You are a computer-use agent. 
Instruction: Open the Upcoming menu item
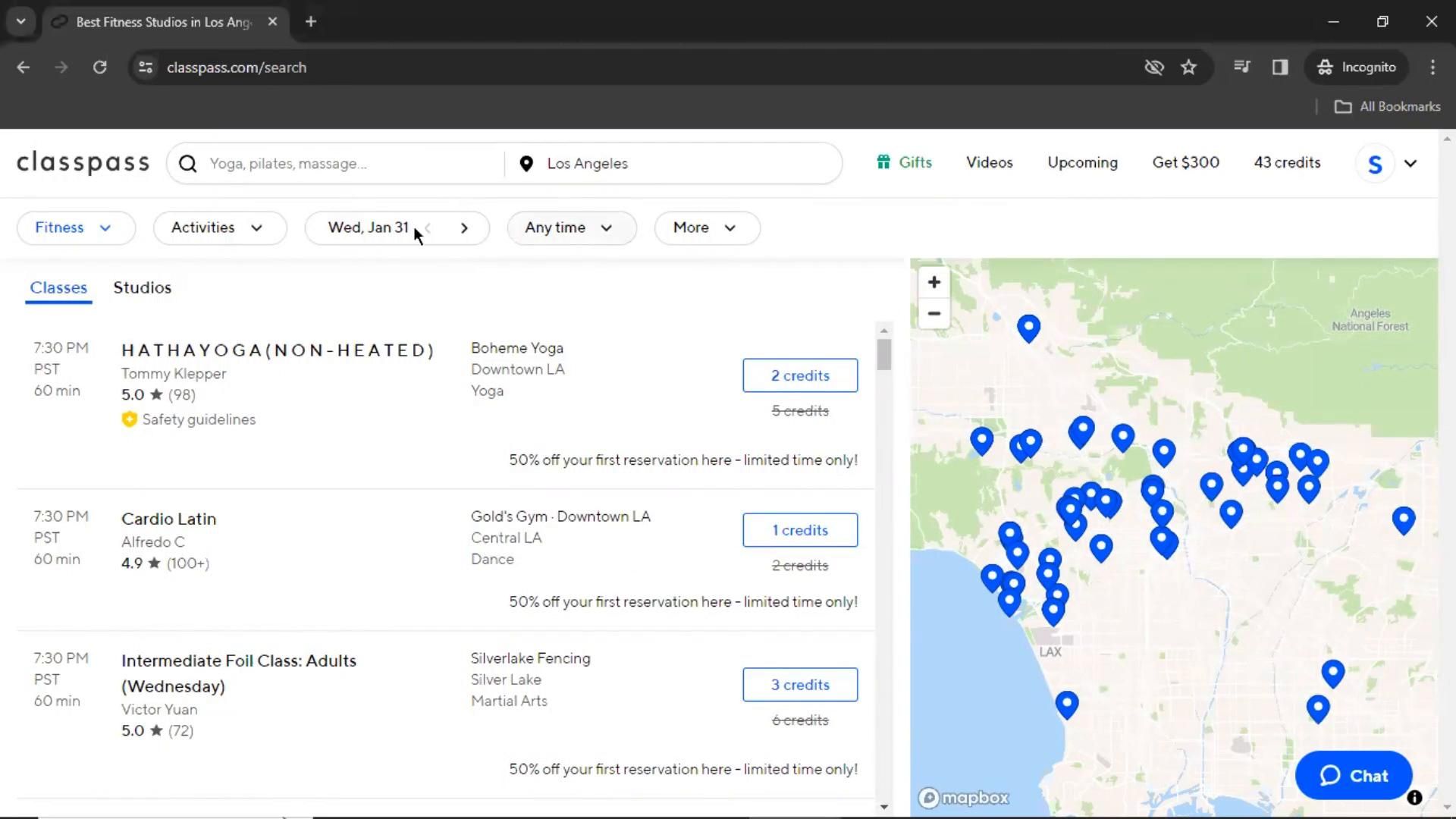[x=1082, y=162]
